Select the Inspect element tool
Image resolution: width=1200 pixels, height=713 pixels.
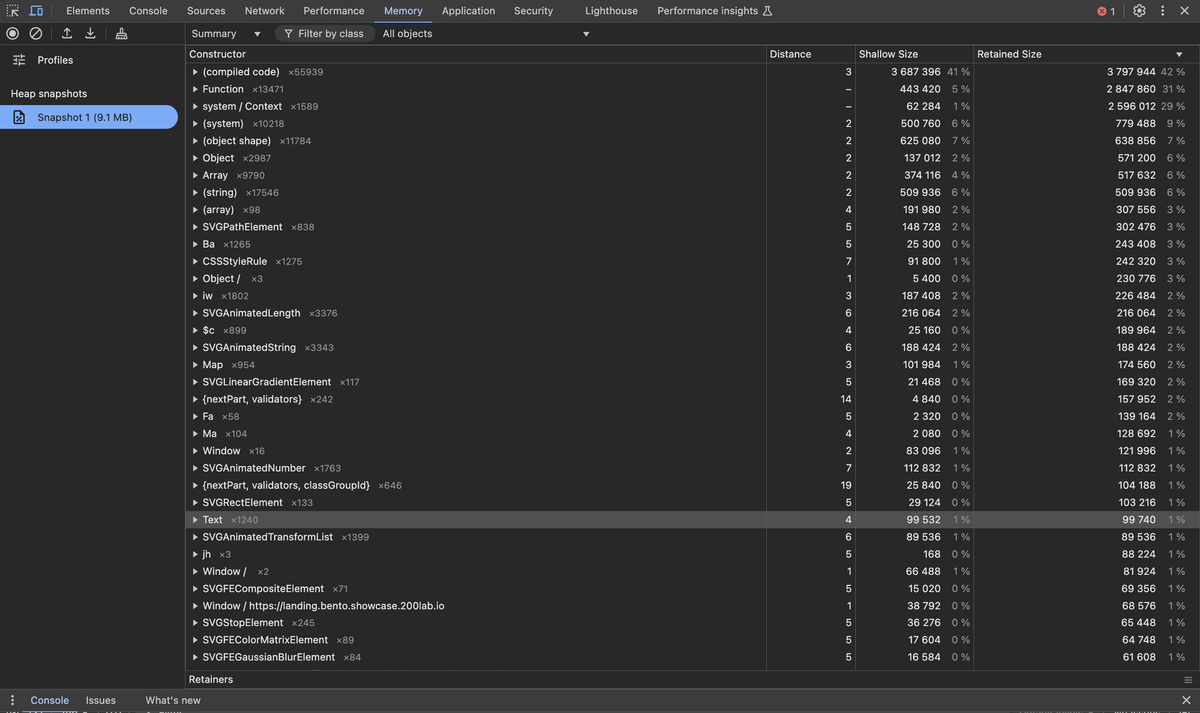pyautogui.click(x=12, y=10)
